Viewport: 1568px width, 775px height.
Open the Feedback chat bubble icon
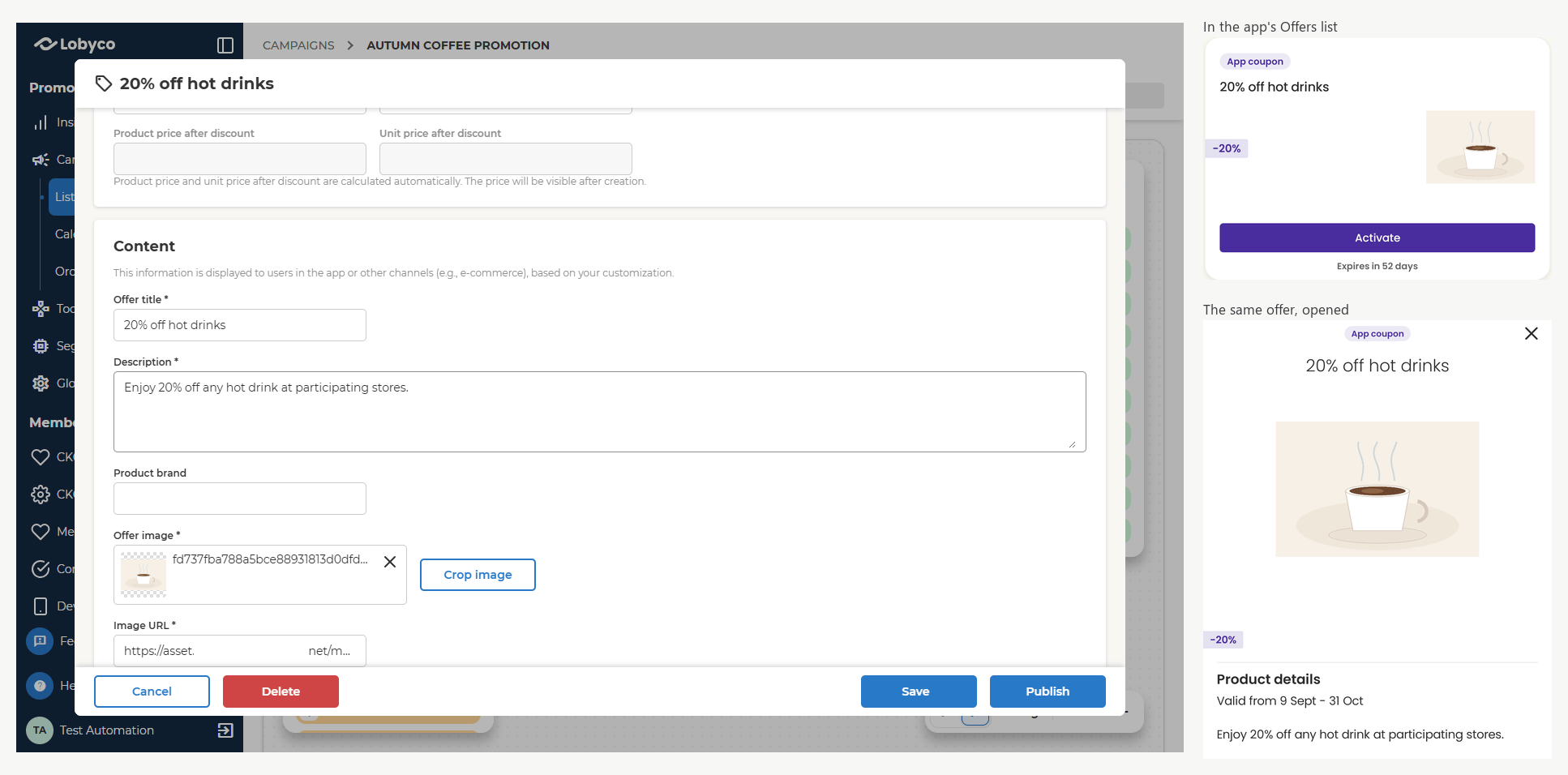(40, 641)
